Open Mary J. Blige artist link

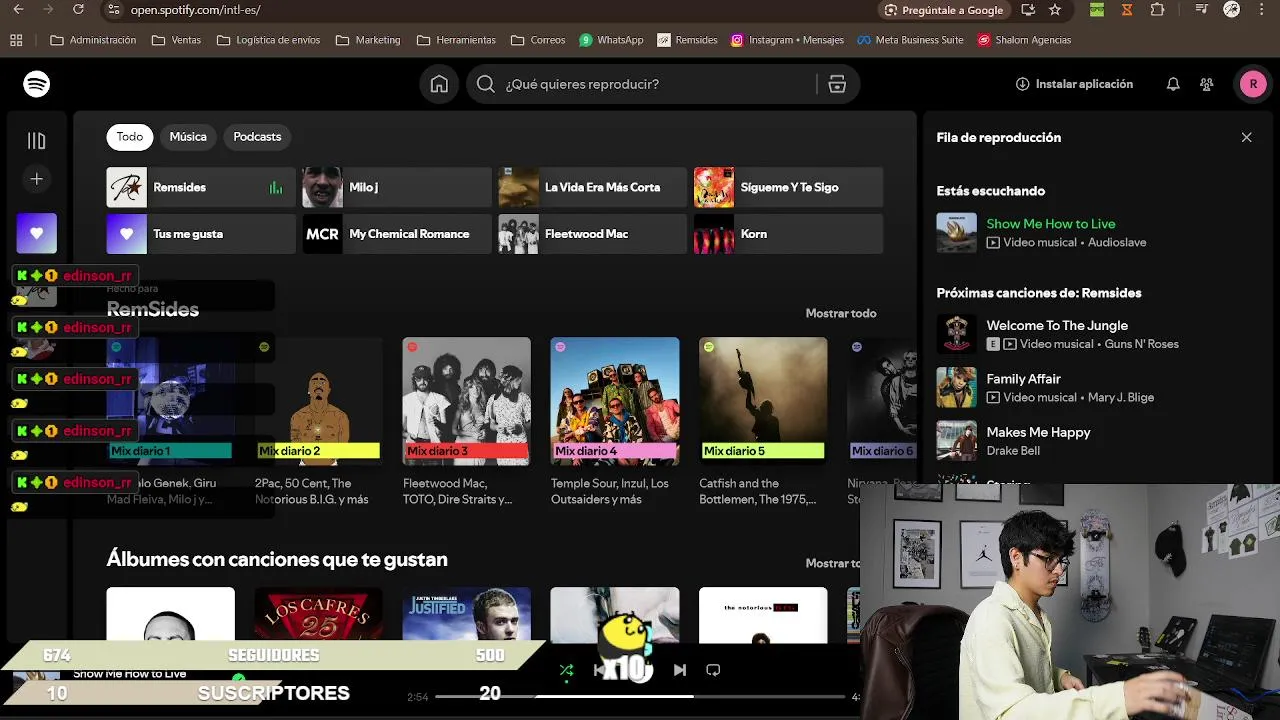[x=1121, y=397]
